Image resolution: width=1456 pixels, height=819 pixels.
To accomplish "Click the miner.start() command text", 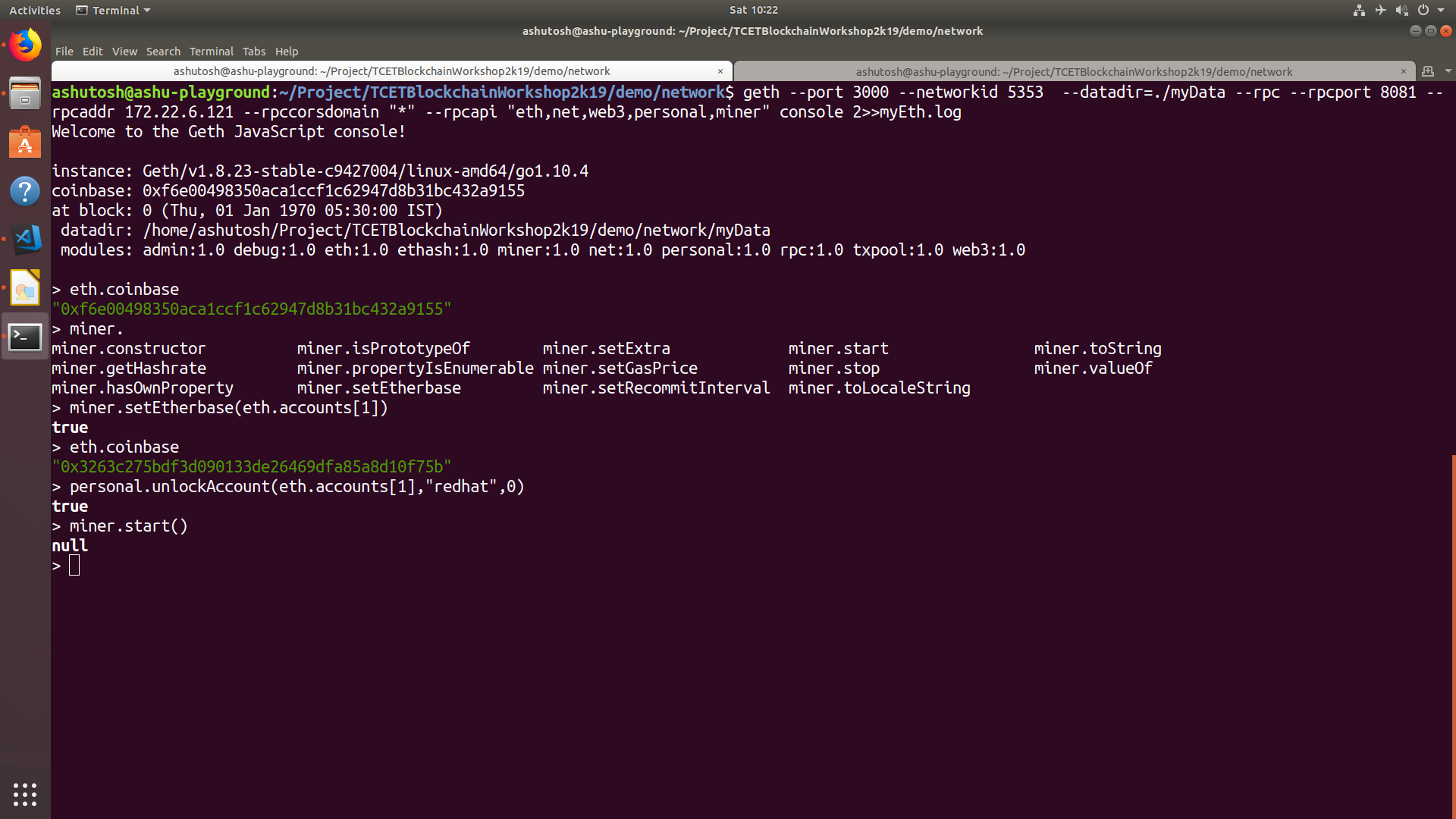I will tap(129, 526).
